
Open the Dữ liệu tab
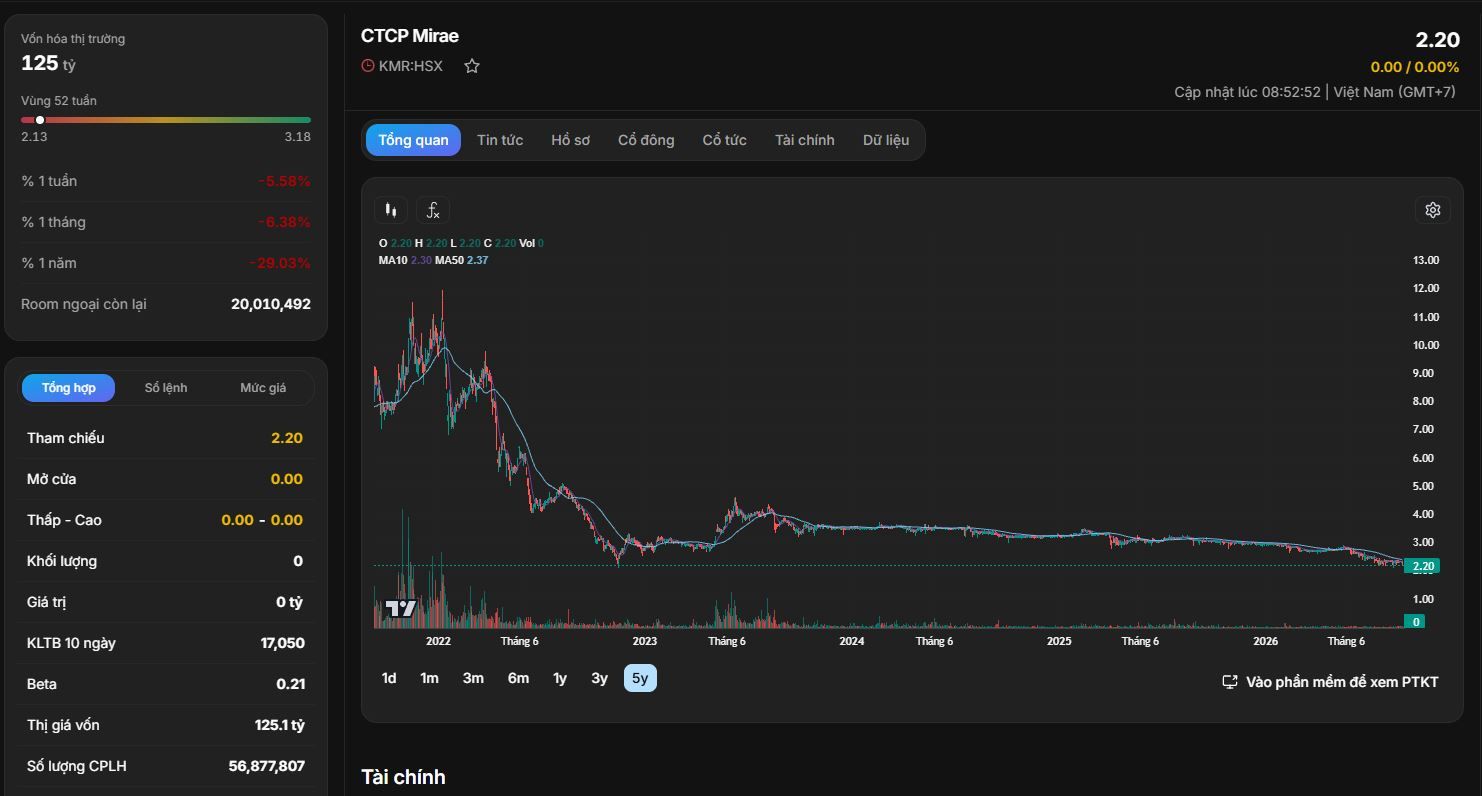(x=886, y=140)
